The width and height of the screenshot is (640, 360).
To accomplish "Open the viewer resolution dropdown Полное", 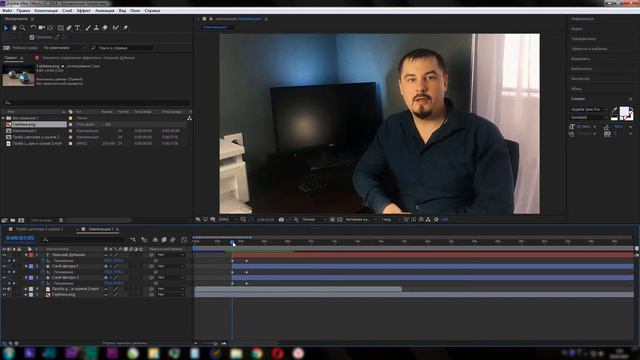I will (x=314, y=220).
